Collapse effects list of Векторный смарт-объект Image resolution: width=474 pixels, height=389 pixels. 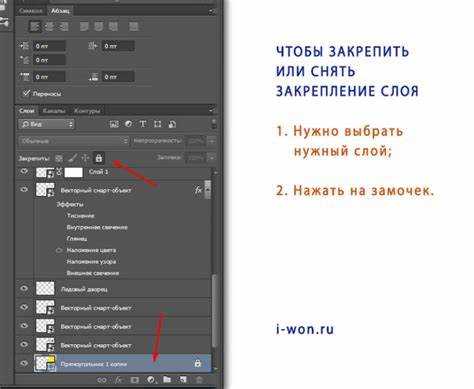208,190
